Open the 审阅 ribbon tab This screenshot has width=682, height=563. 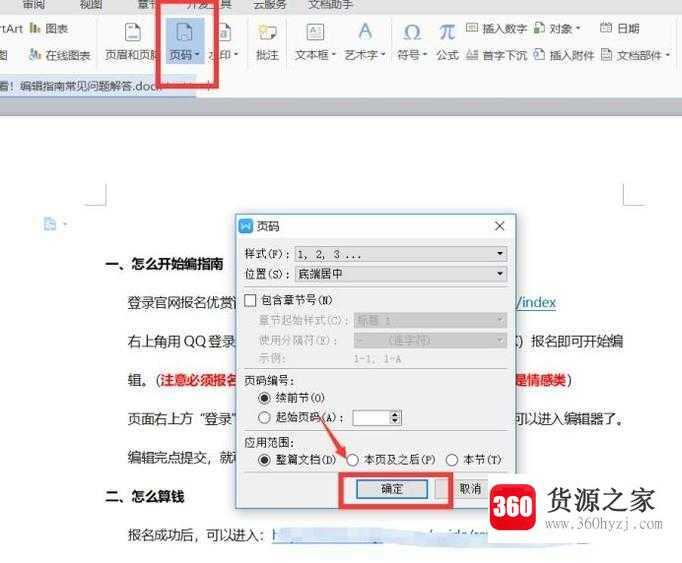(34, 4)
